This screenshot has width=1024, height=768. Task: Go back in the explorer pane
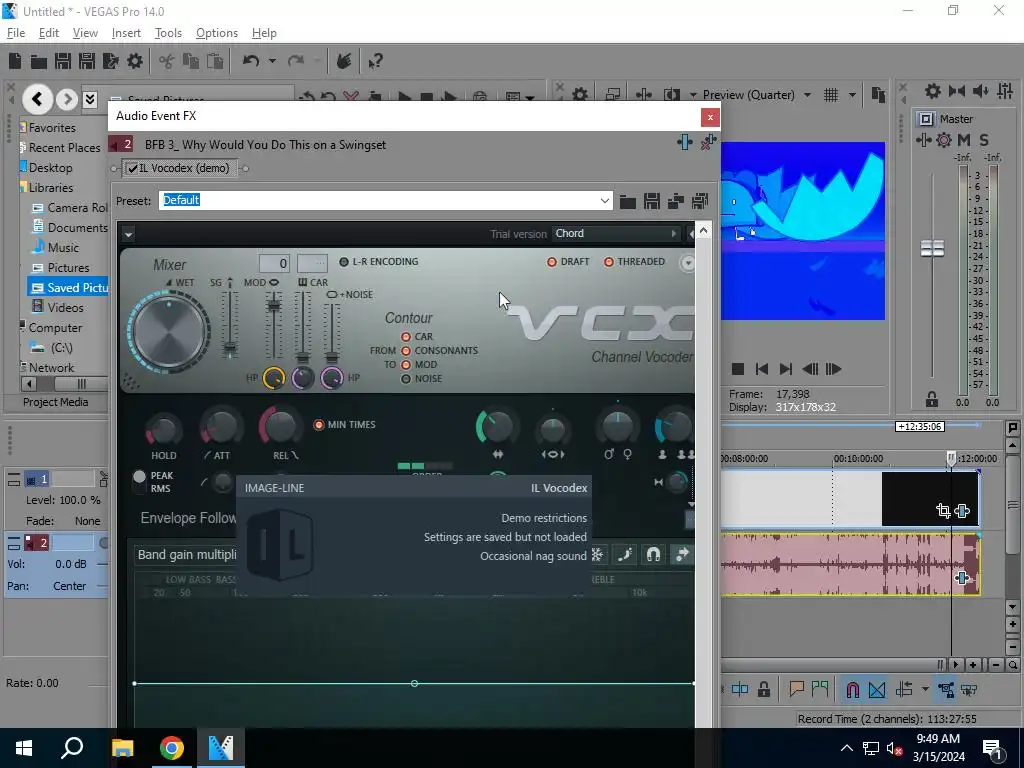click(37, 99)
